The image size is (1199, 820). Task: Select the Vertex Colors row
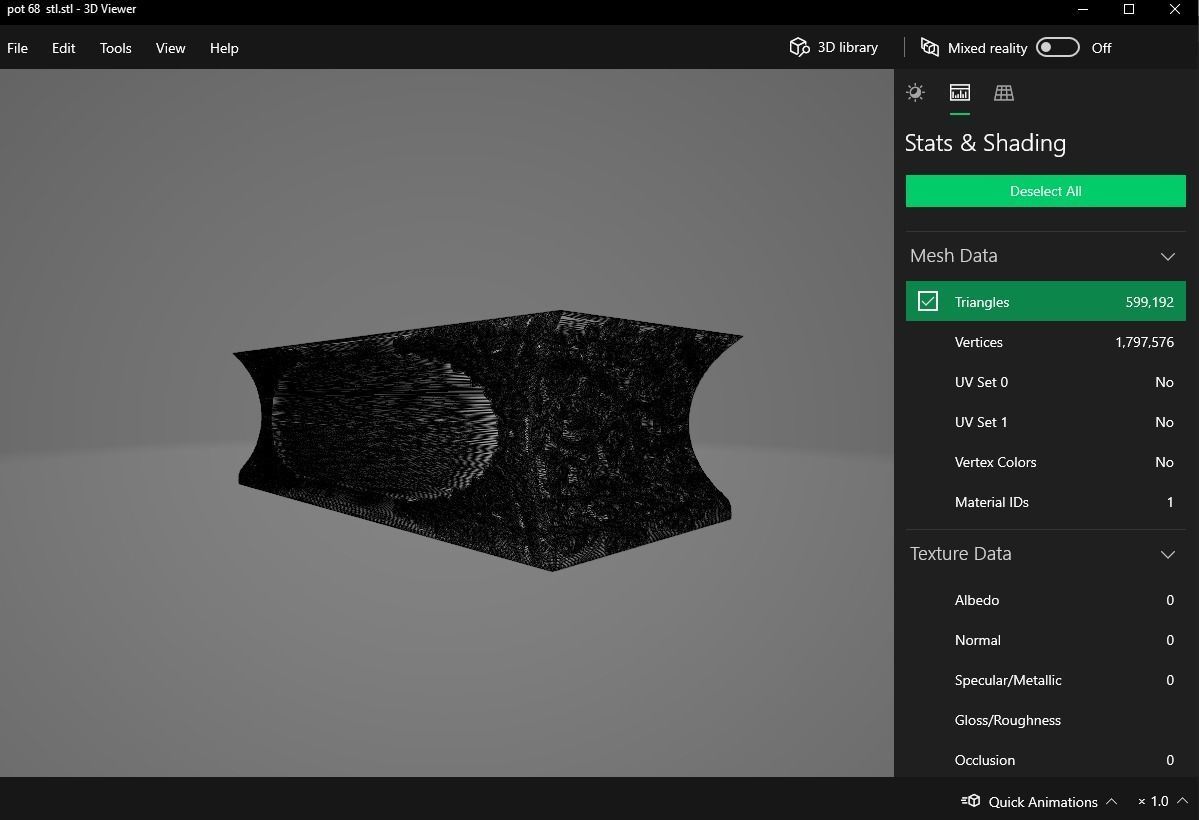1045,462
